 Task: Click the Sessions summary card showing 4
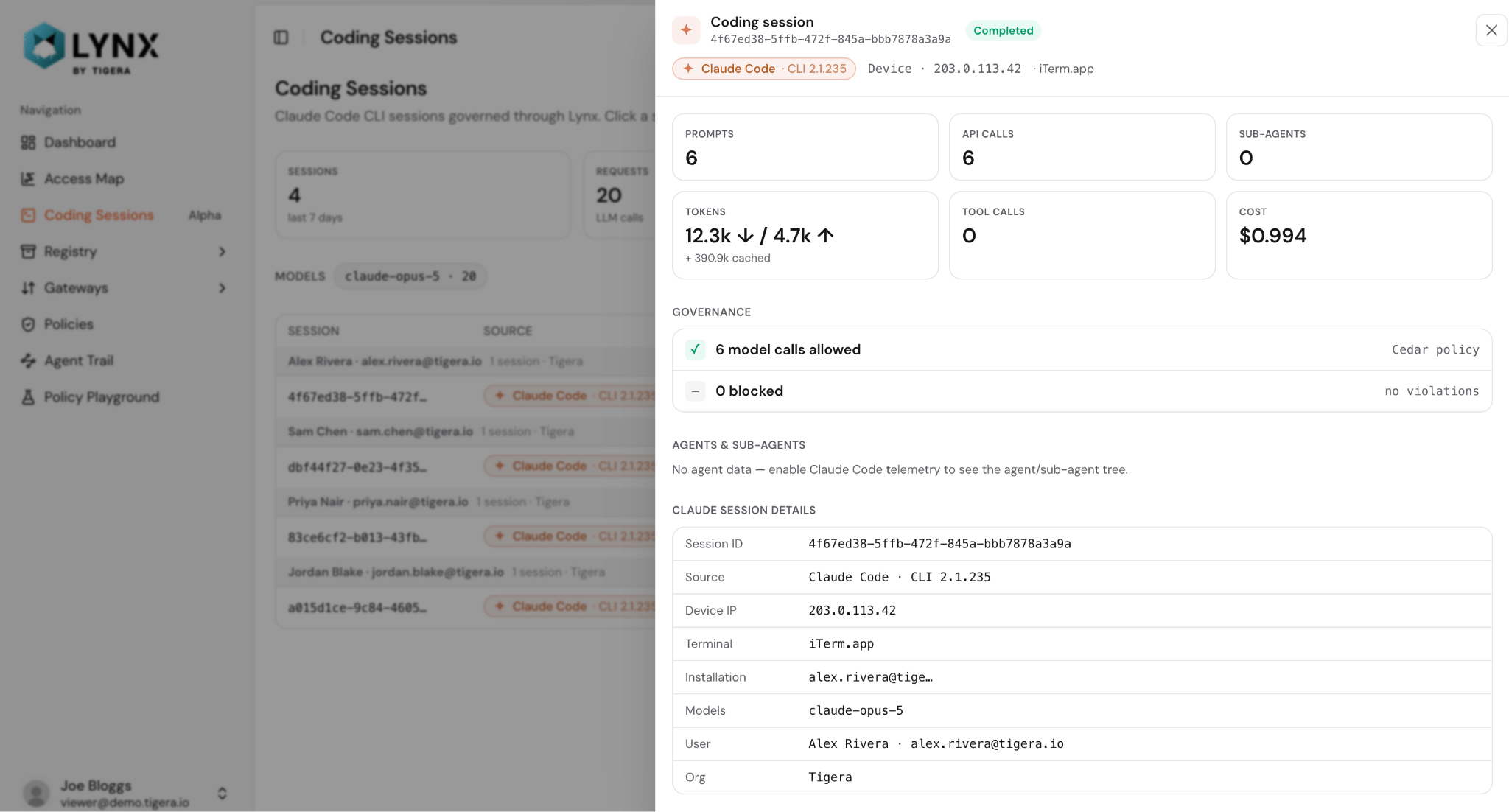tap(423, 195)
